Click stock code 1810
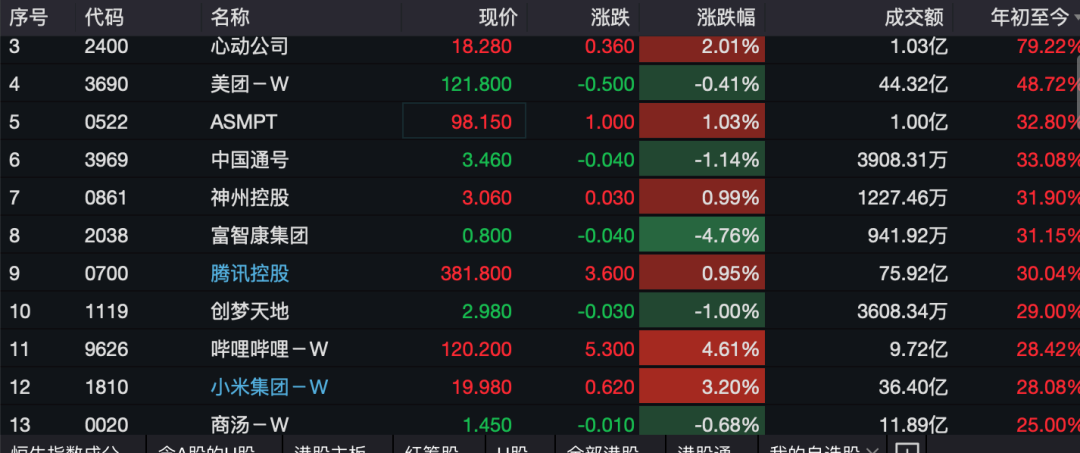1080x453 pixels. [x=106, y=387]
